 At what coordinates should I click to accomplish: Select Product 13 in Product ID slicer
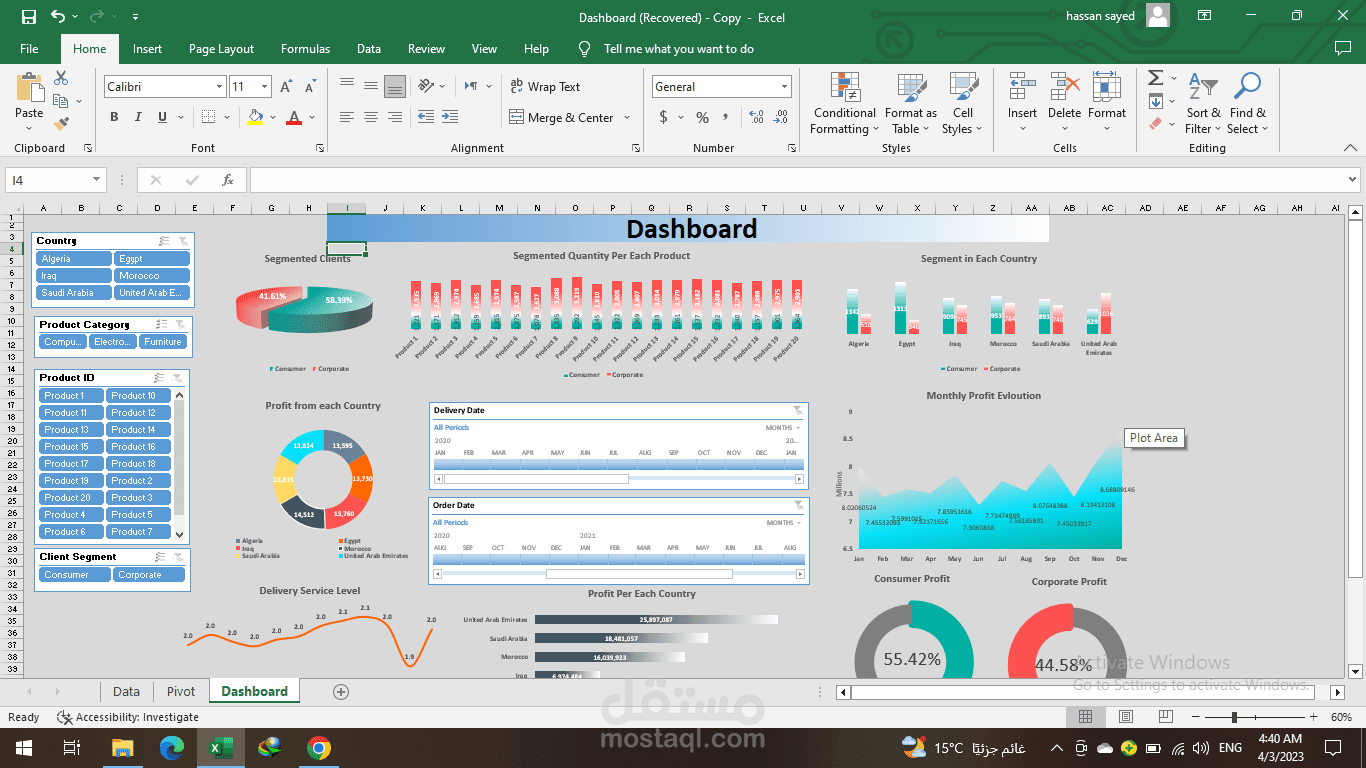pos(72,430)
